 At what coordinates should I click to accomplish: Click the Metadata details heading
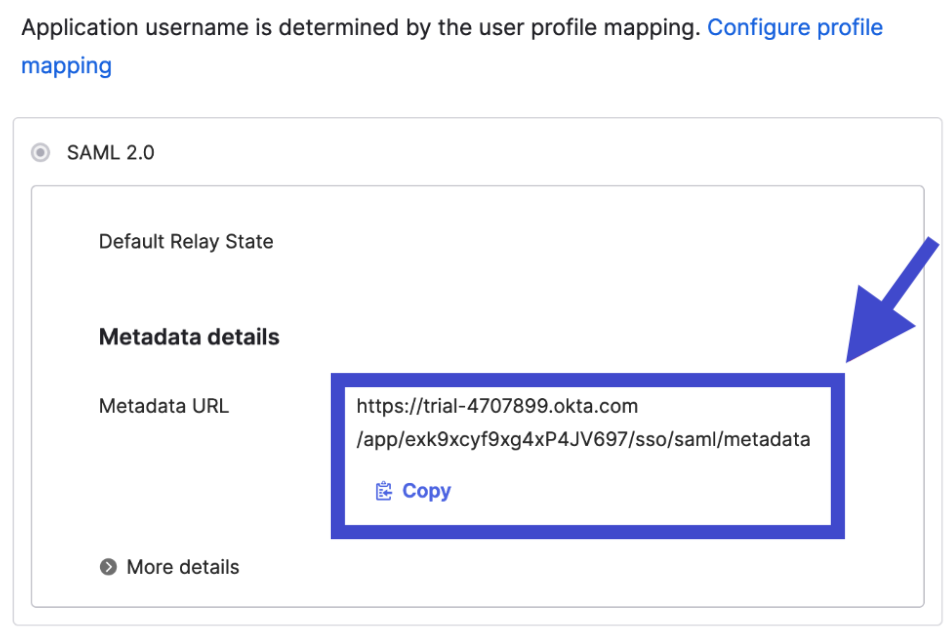pos(189,337)
